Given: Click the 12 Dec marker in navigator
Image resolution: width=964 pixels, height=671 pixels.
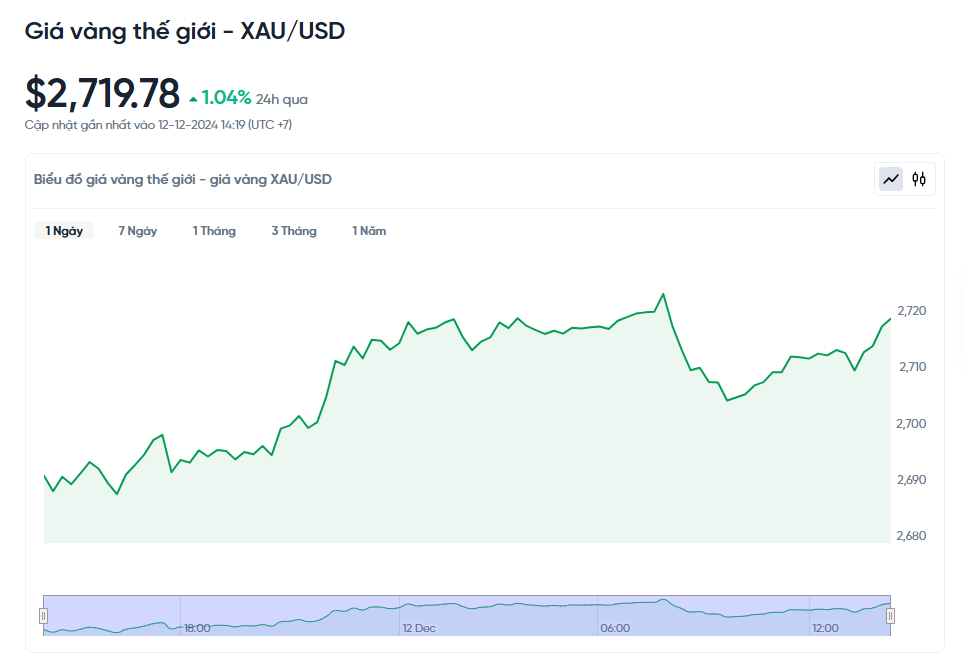Looking at the screenshot, I should click(419, 628).
